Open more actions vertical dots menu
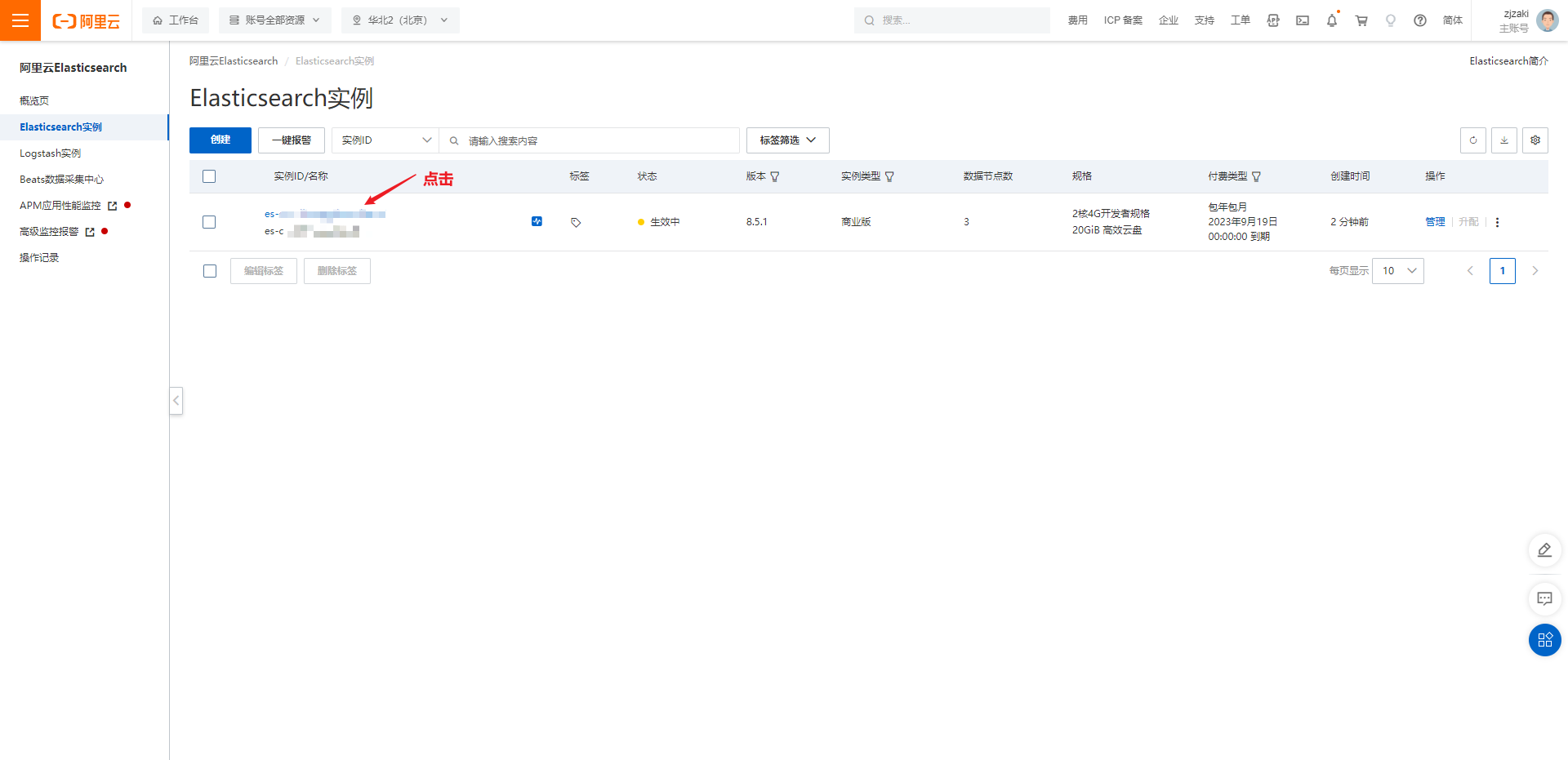 (1497, 222)
